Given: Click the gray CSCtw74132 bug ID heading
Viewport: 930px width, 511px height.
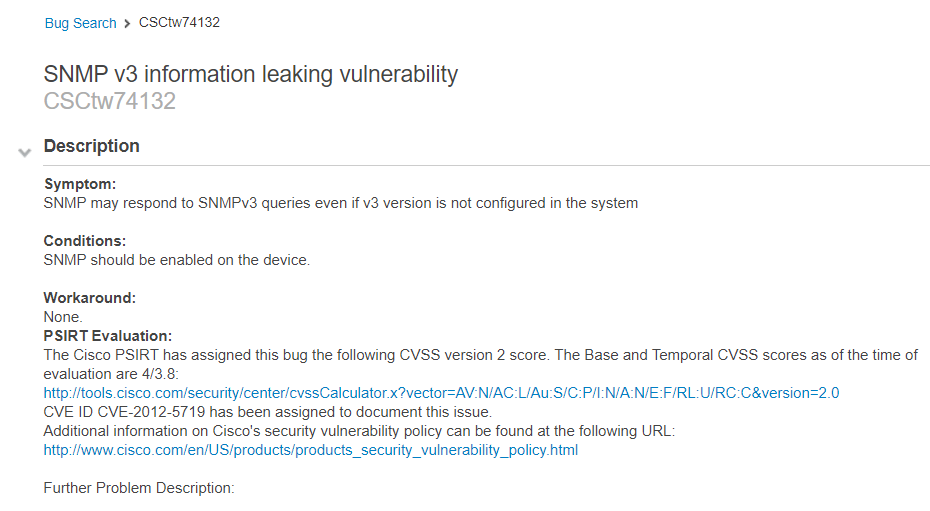Looking at the screenshot, I should pyautogui.click(x=110, y=101).
